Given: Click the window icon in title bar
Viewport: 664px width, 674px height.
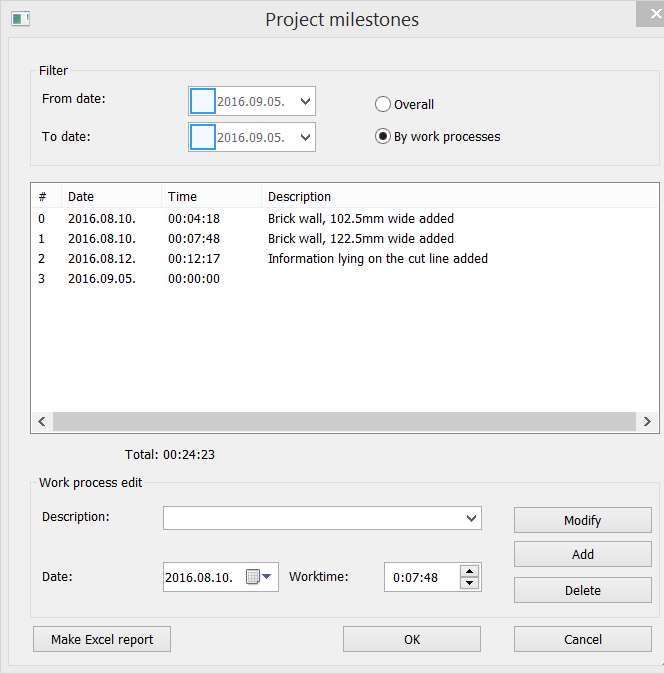Looking at the screenshot, I should click(x=20, y=19).
